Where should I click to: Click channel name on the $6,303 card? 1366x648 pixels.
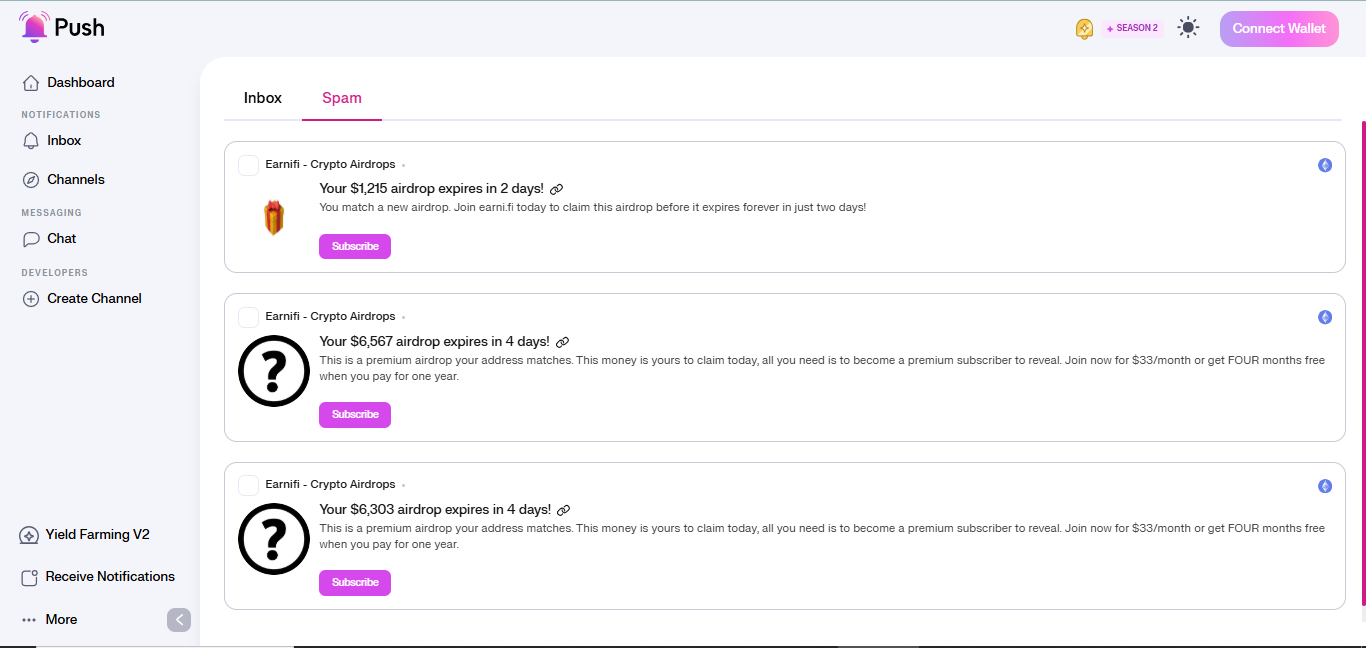(330, 484)
